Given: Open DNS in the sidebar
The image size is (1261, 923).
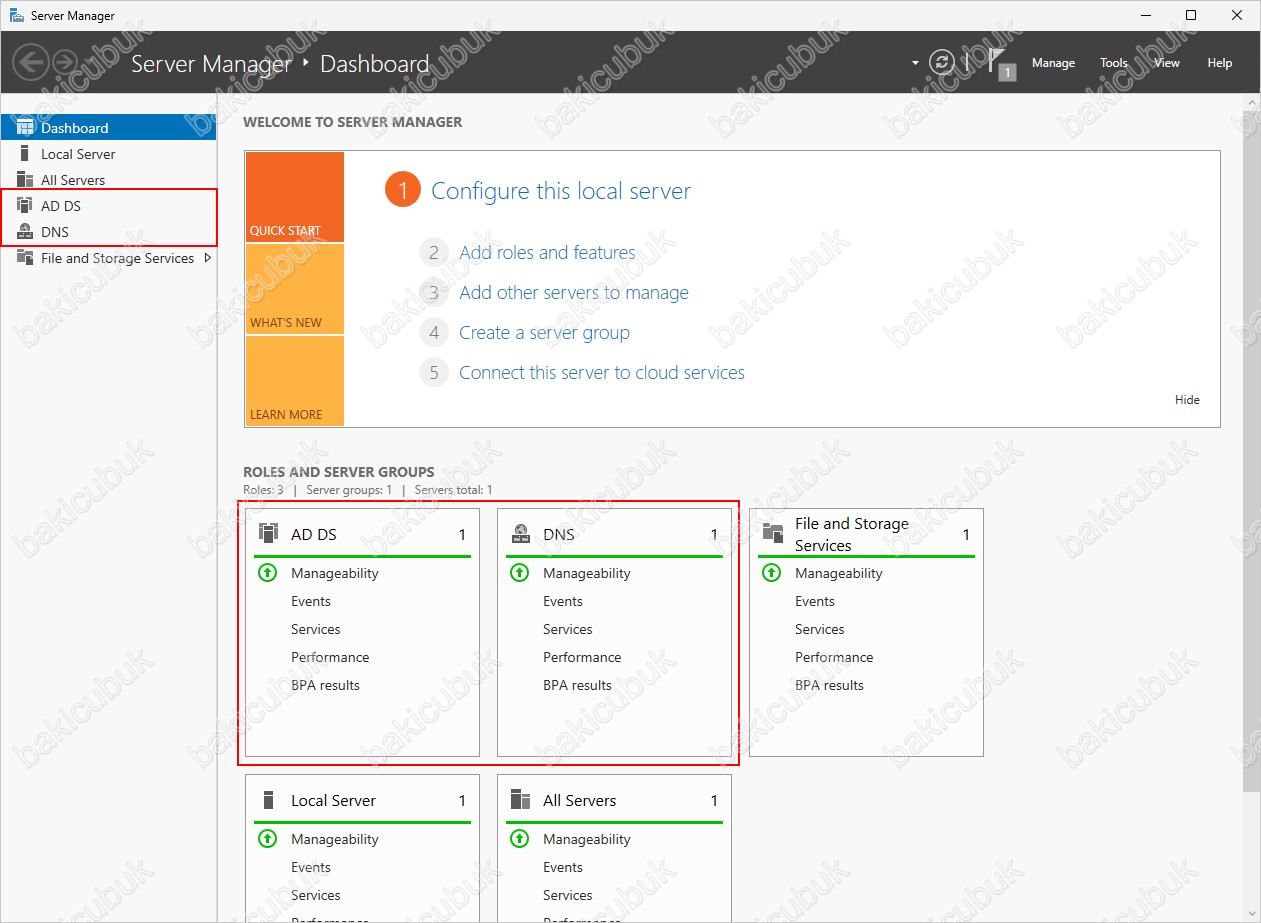Looking at the screenshot, I should [108, 232].
